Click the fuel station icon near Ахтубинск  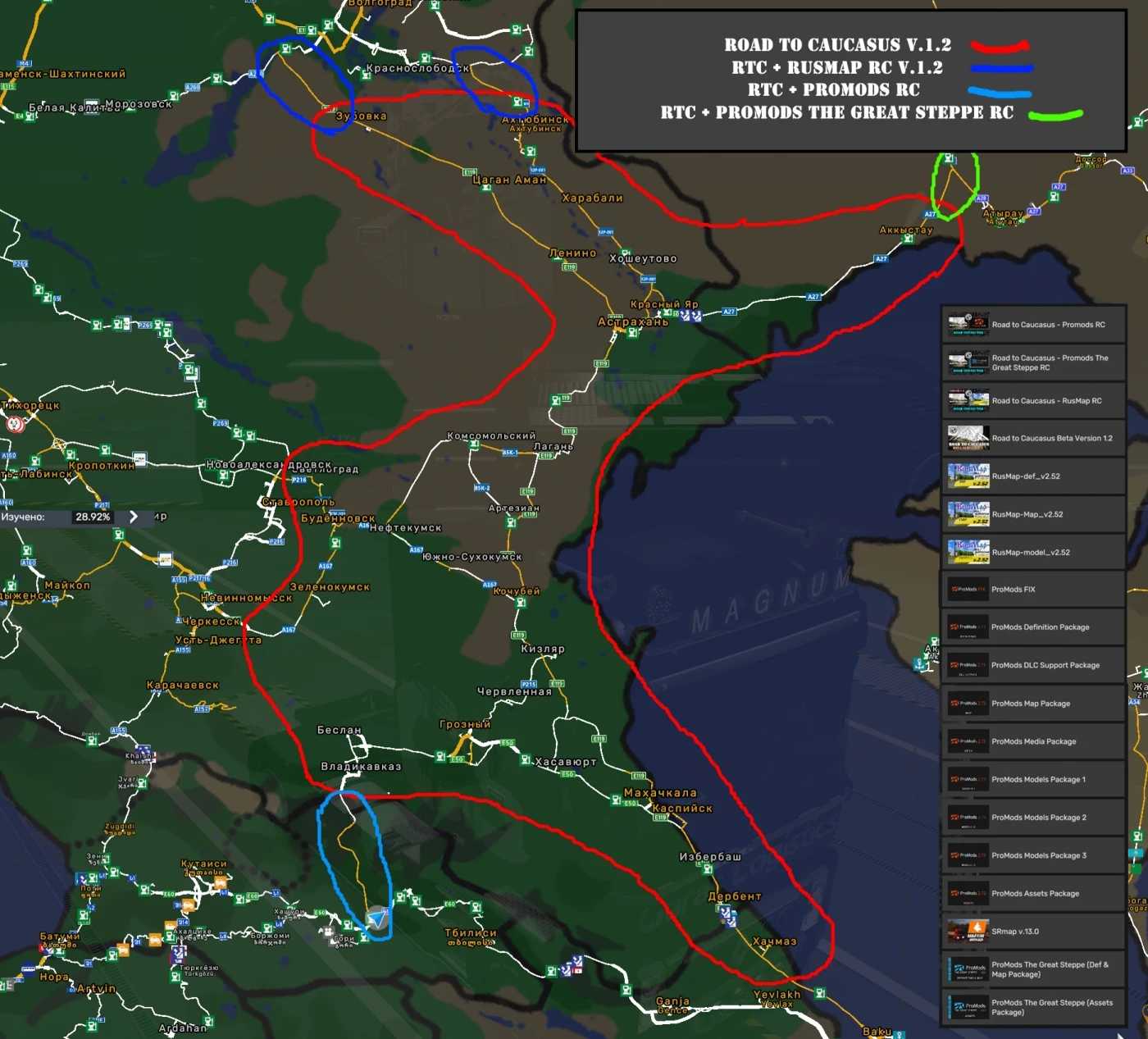[x=517, y=103]
